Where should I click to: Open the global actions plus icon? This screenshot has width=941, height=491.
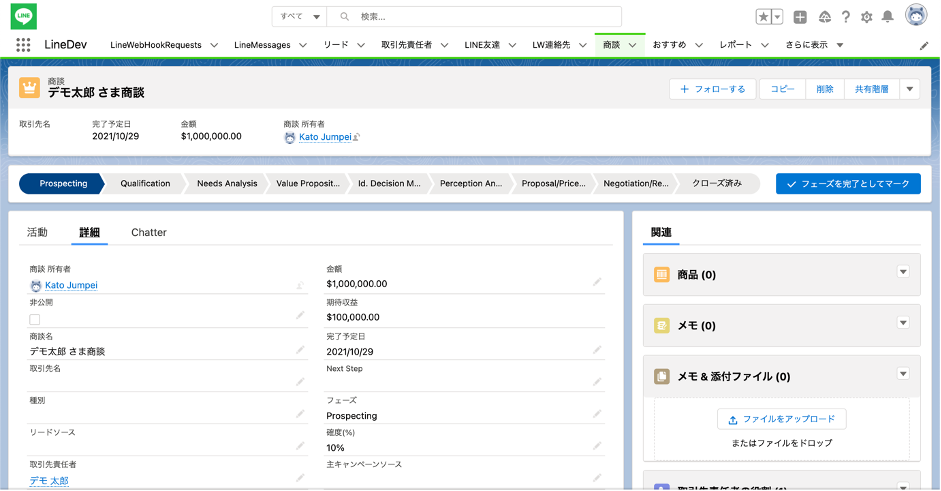(x=800, y=17)
